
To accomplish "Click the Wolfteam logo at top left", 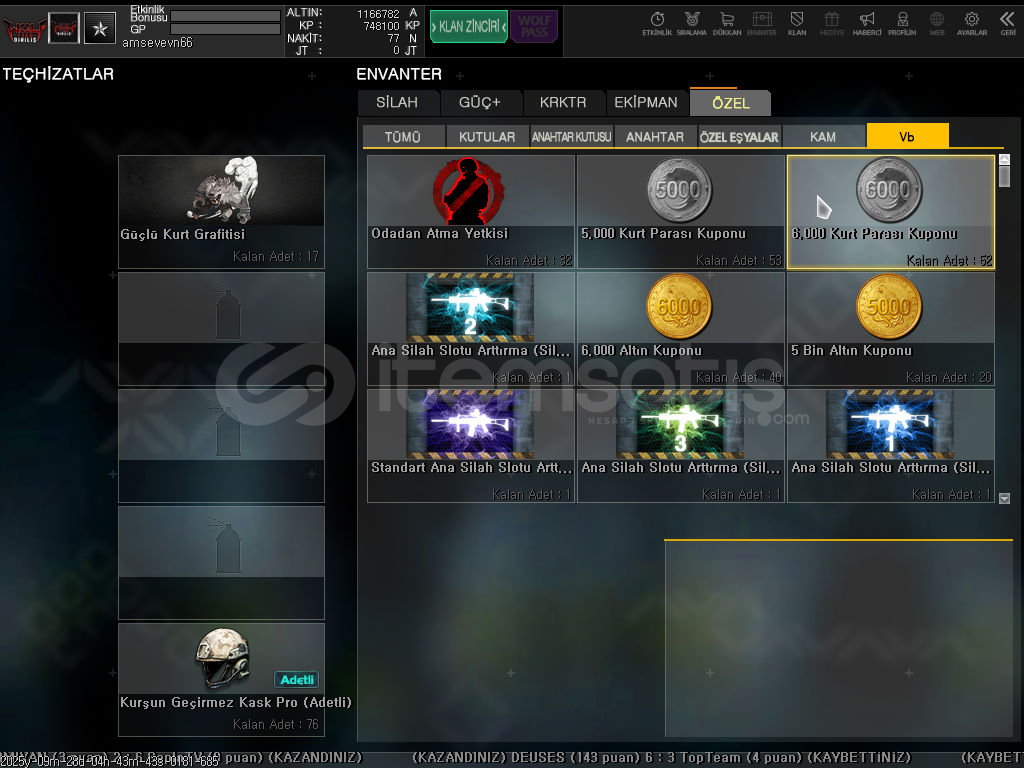I will click(24, 29).
